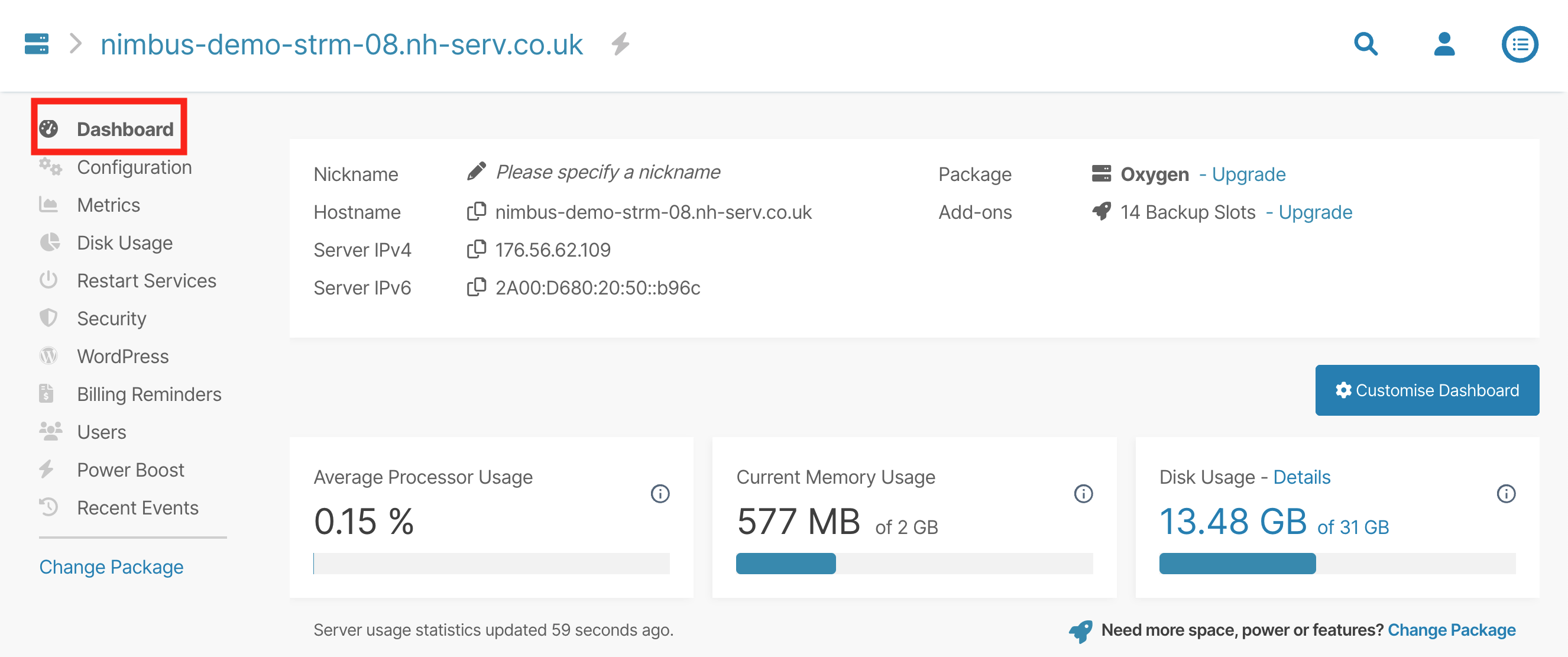
Task: Copy the server IPv4 address
Action: pyautogui.click(x=476, y=249)
